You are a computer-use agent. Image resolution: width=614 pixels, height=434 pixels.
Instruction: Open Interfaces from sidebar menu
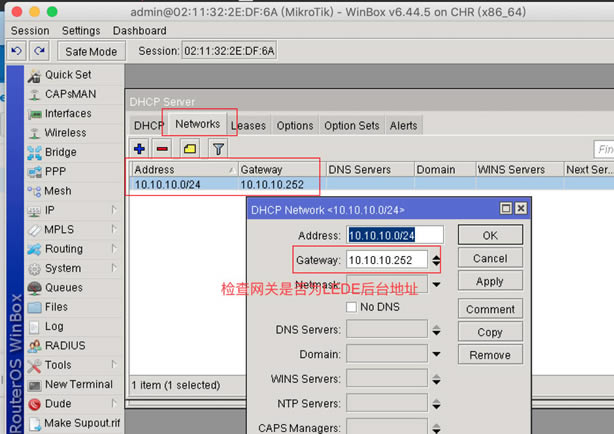pos(67,113)
